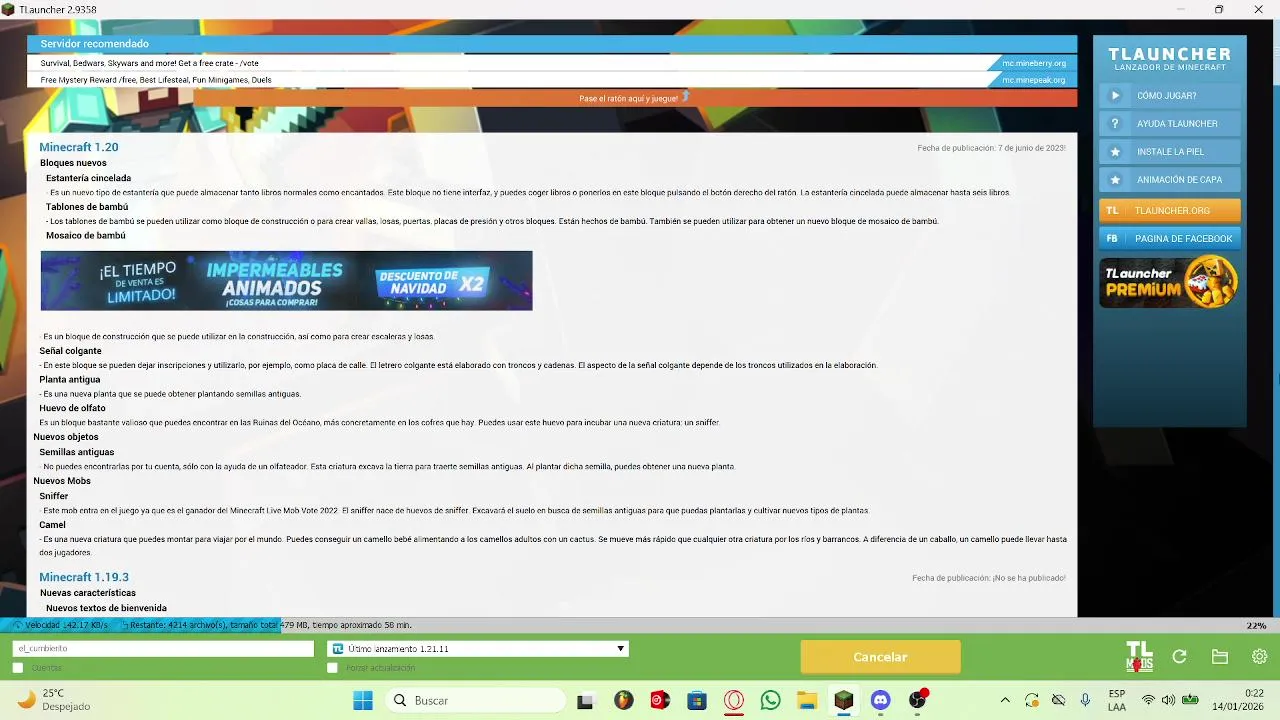The image size is (1280, 720).
Task: Open Animación de capa
Action: click(1169, 180)
